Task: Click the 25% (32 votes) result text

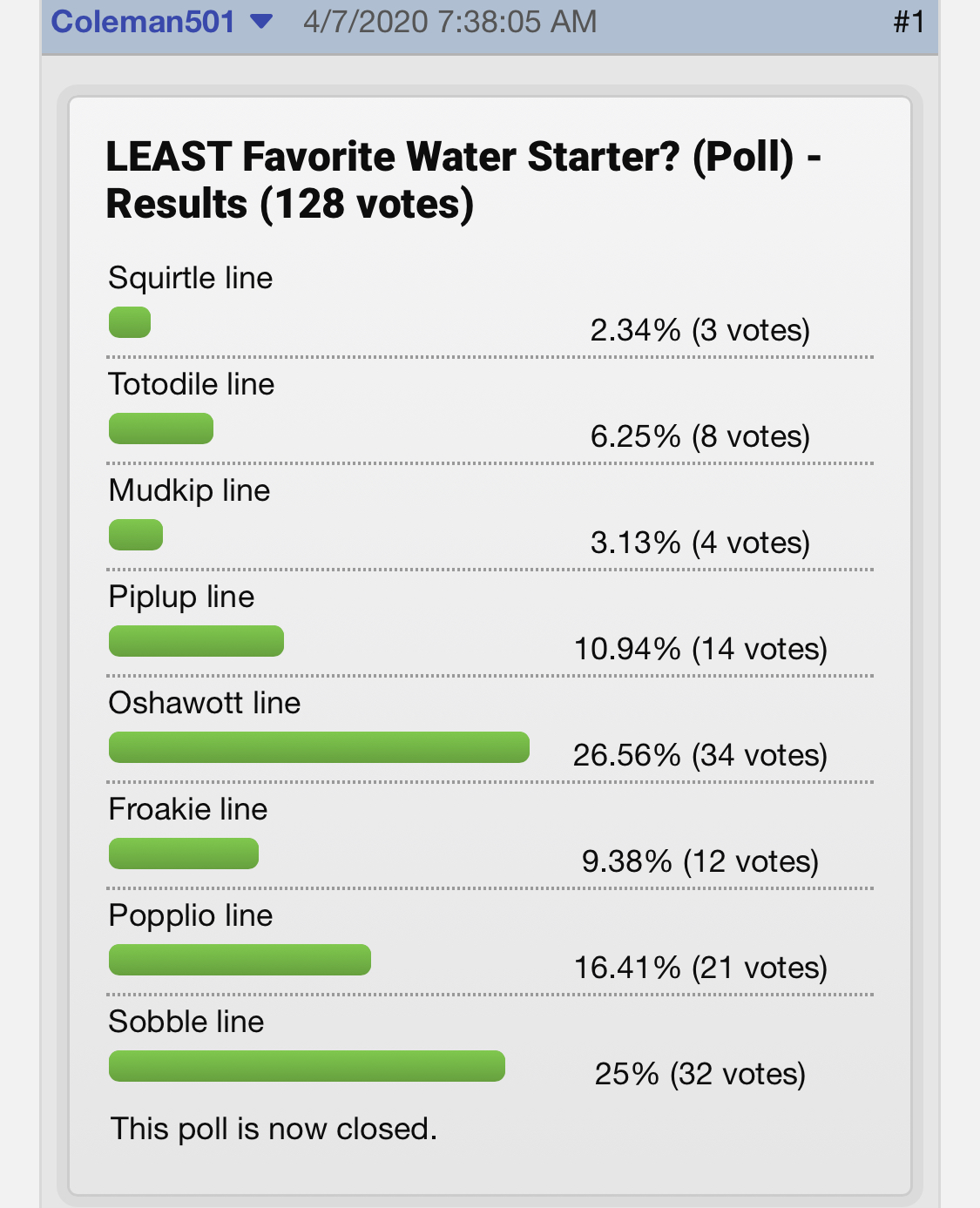Action: click(x=700, y=1074)
